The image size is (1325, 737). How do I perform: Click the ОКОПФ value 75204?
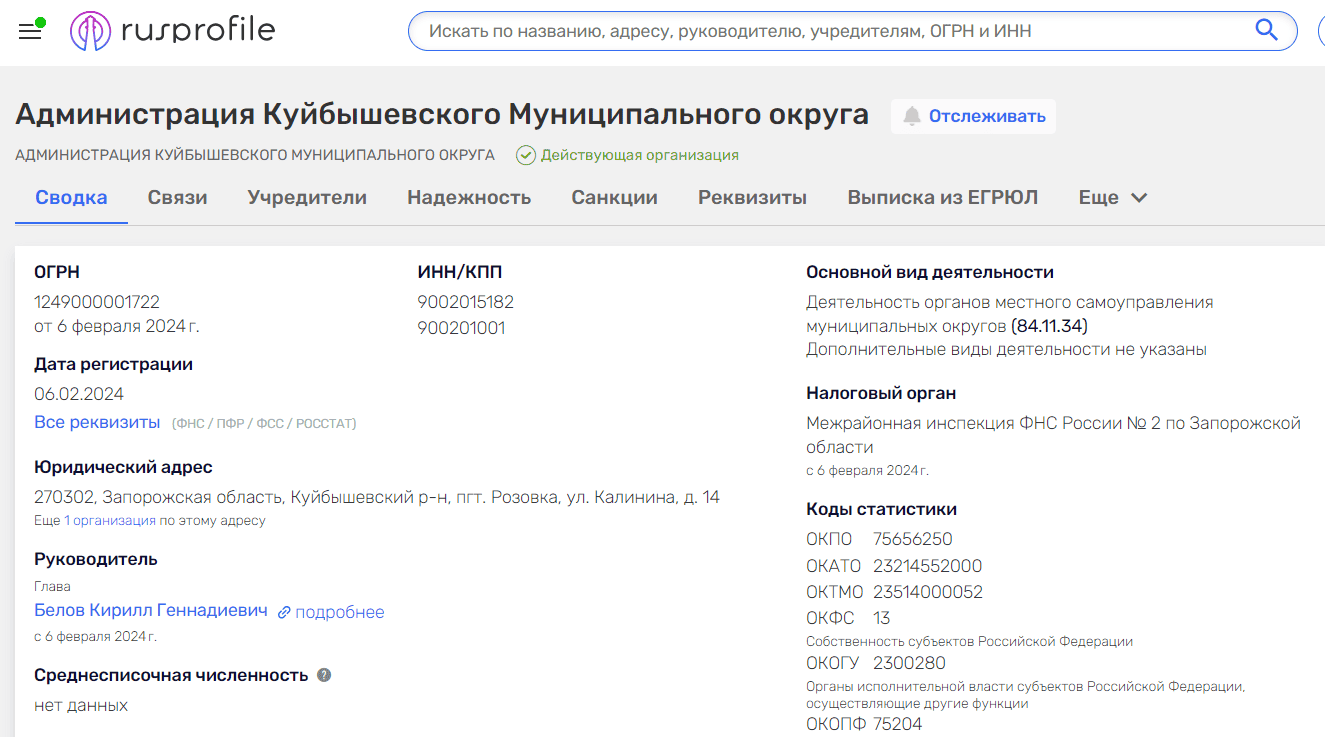tap(897, 724)
